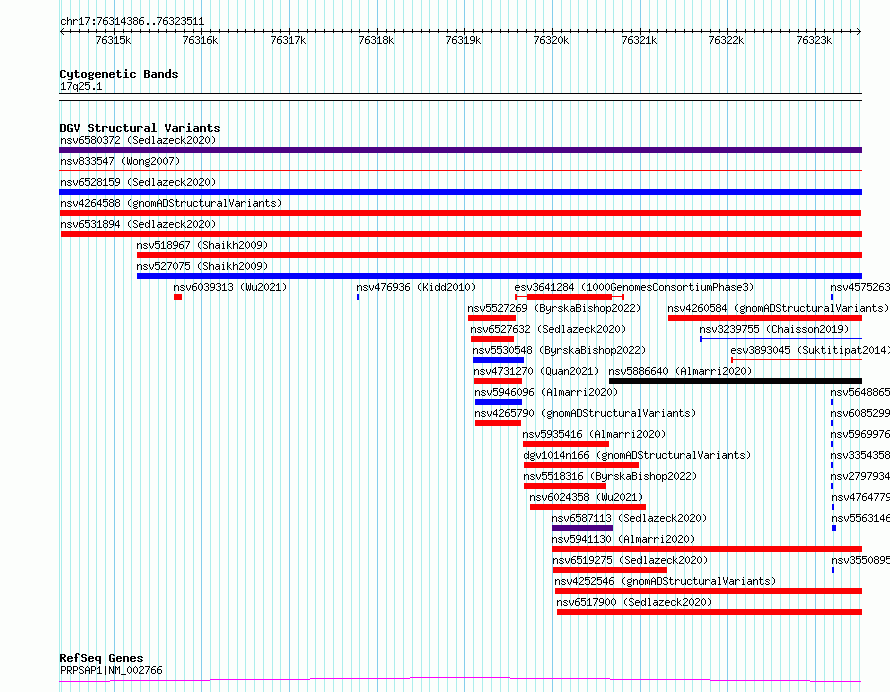This screenshot has height=692, width=890.
Task: Click red bar under dgv1014n166
Action: coord(581,465)
